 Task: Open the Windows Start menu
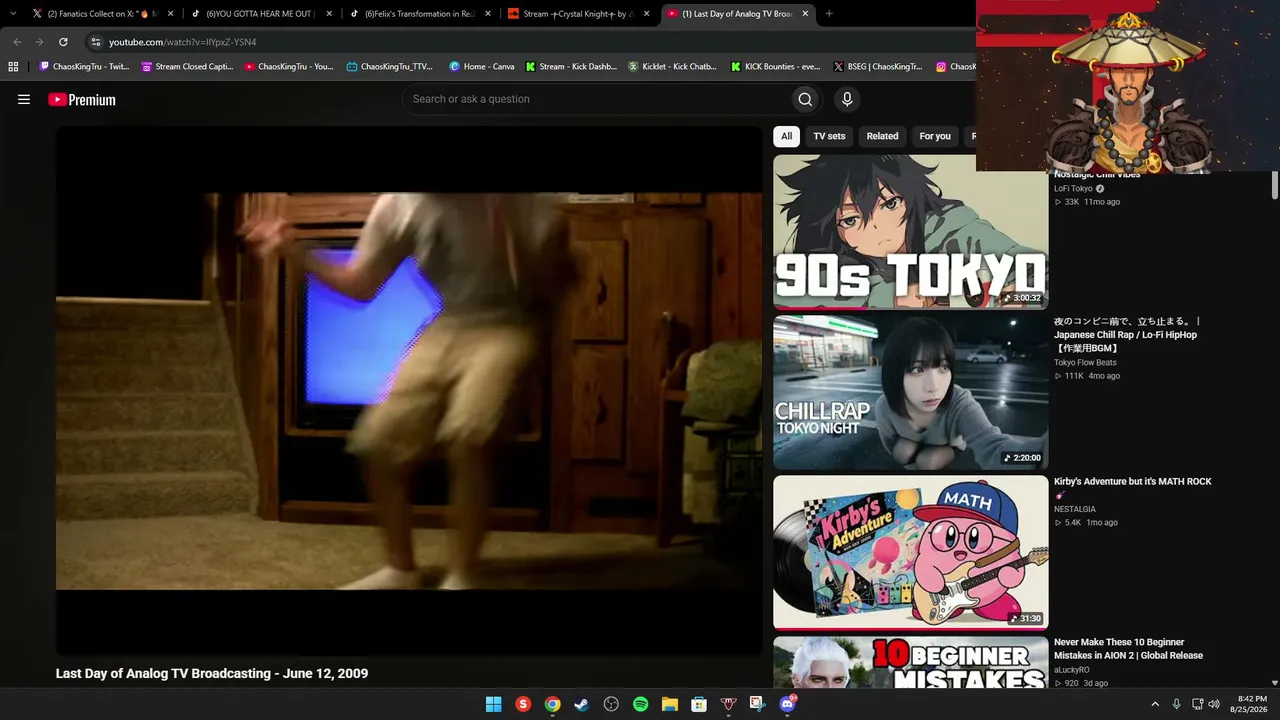point(493,704)
